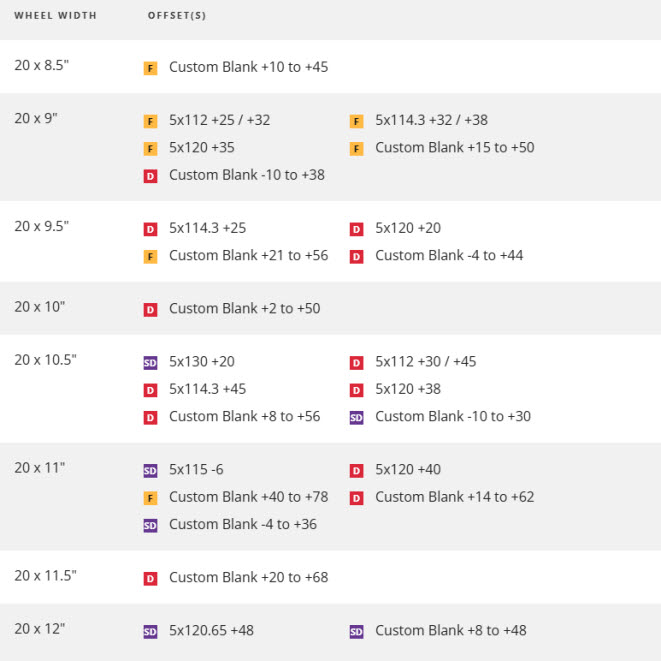Select the 5x112 +30 / +45 offset

pyautogui.click(x=425, y=362)
